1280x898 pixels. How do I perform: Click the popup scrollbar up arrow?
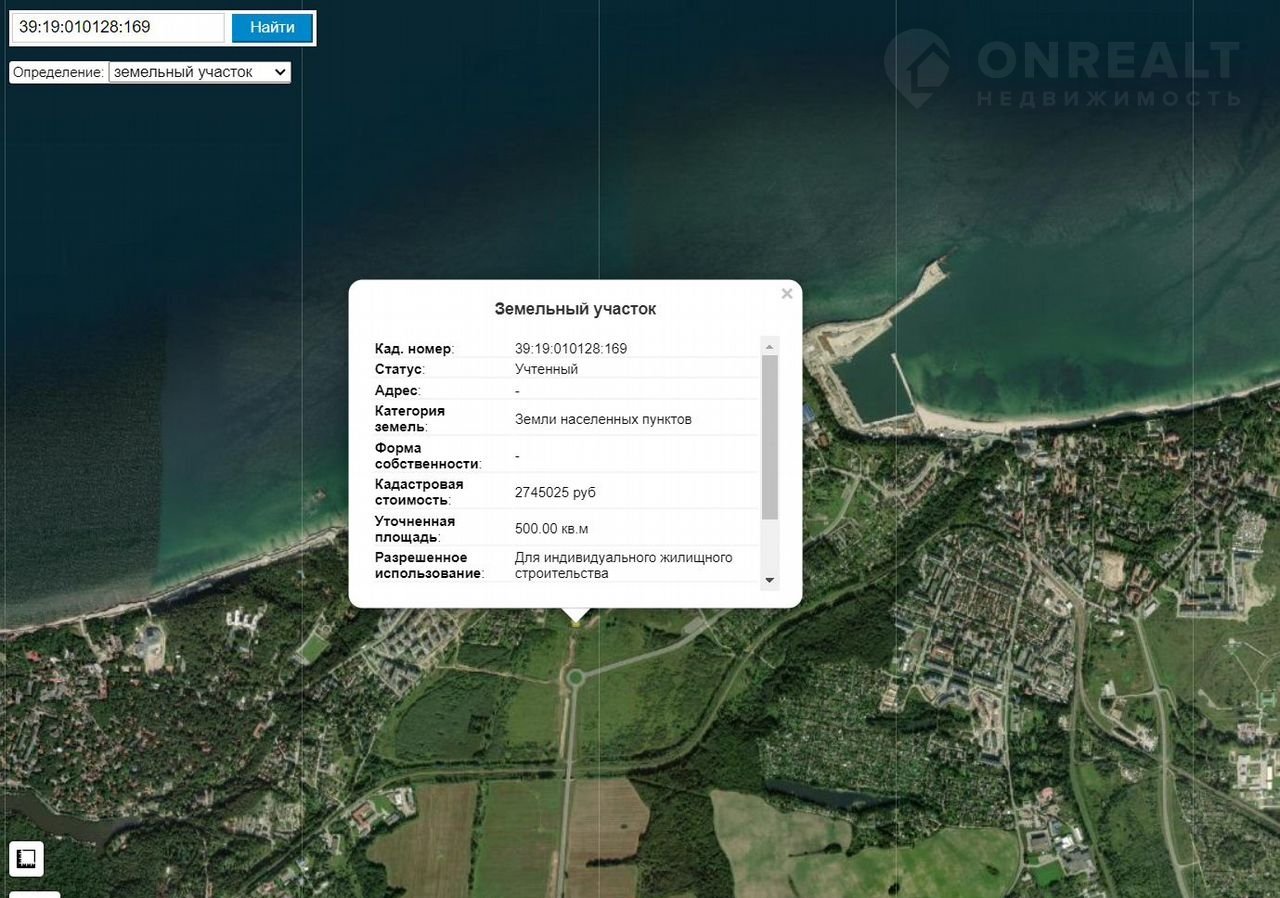[x=769, y=347]
